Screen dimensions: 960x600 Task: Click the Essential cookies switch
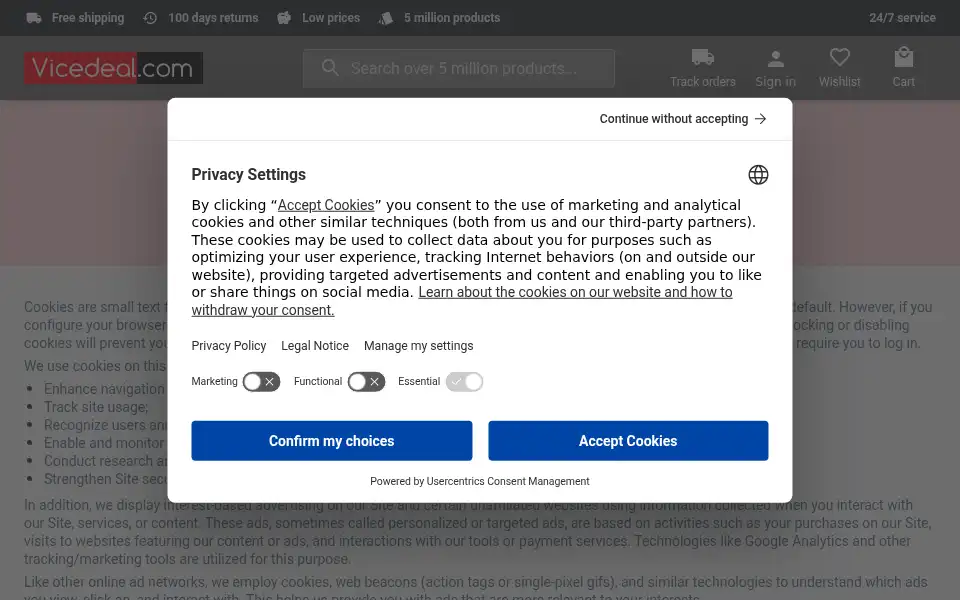(x=464, y=381)
